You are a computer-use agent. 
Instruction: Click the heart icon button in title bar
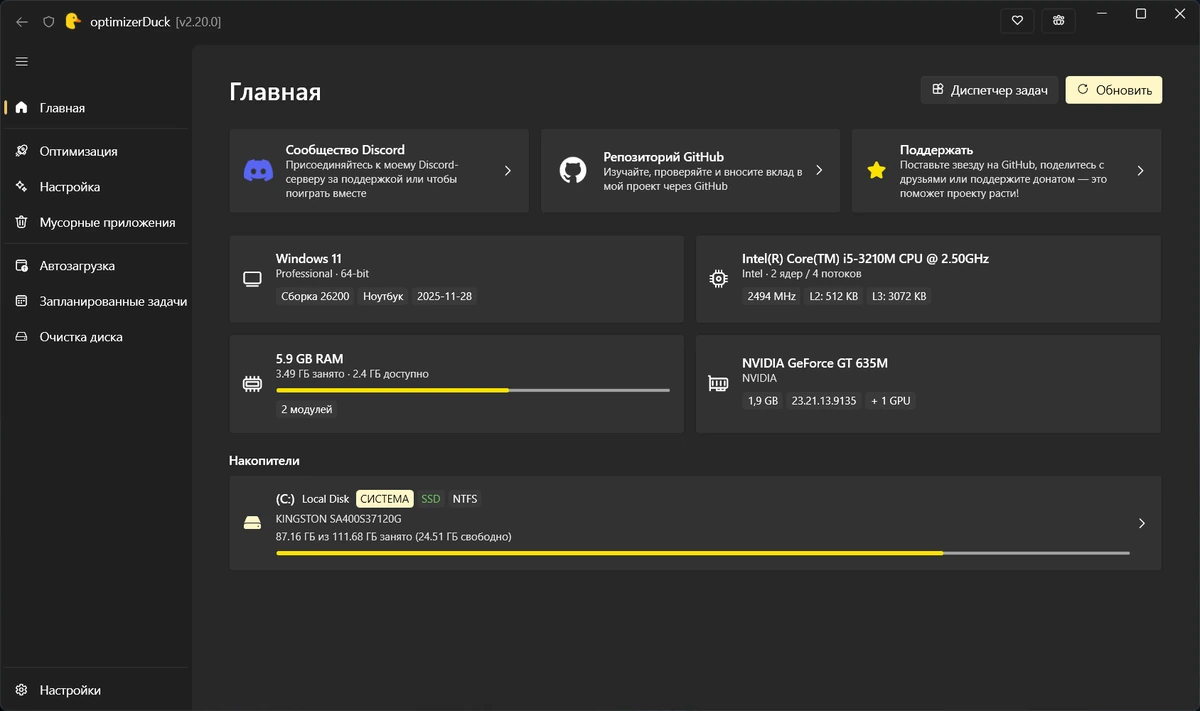[x=1017, y=20]
